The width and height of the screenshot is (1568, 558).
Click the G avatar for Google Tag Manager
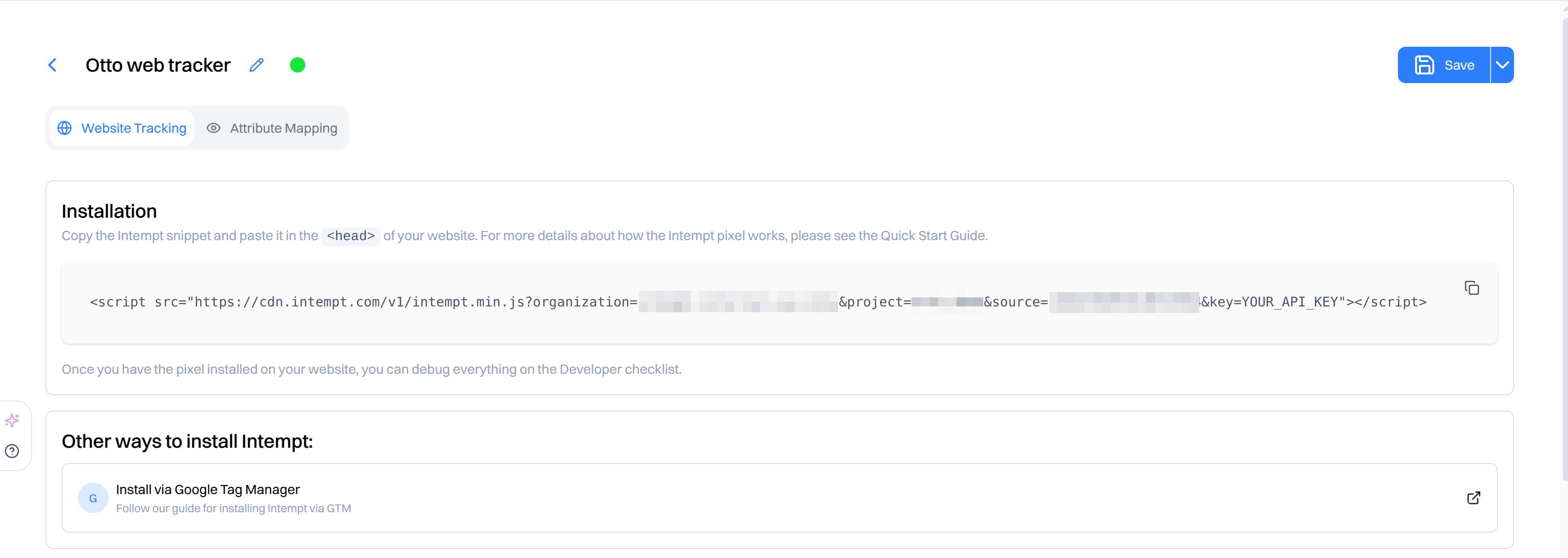click(93, 498)
